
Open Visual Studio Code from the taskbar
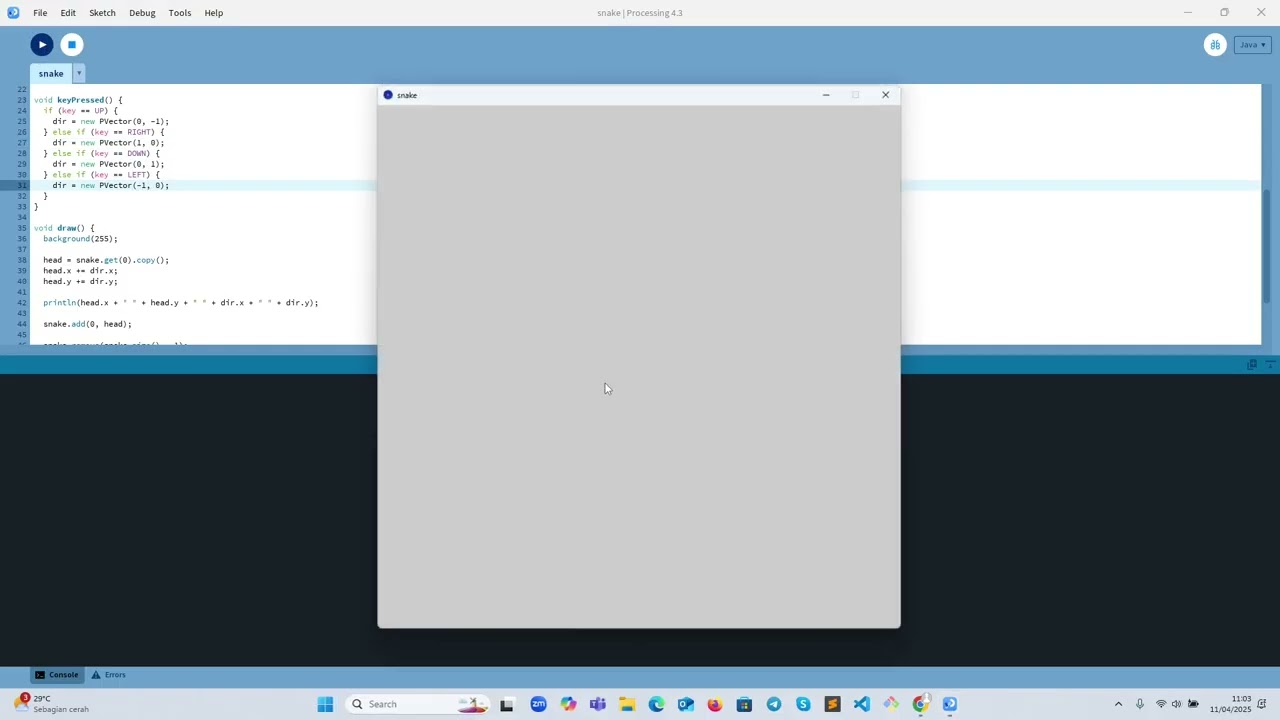point(862,704)
